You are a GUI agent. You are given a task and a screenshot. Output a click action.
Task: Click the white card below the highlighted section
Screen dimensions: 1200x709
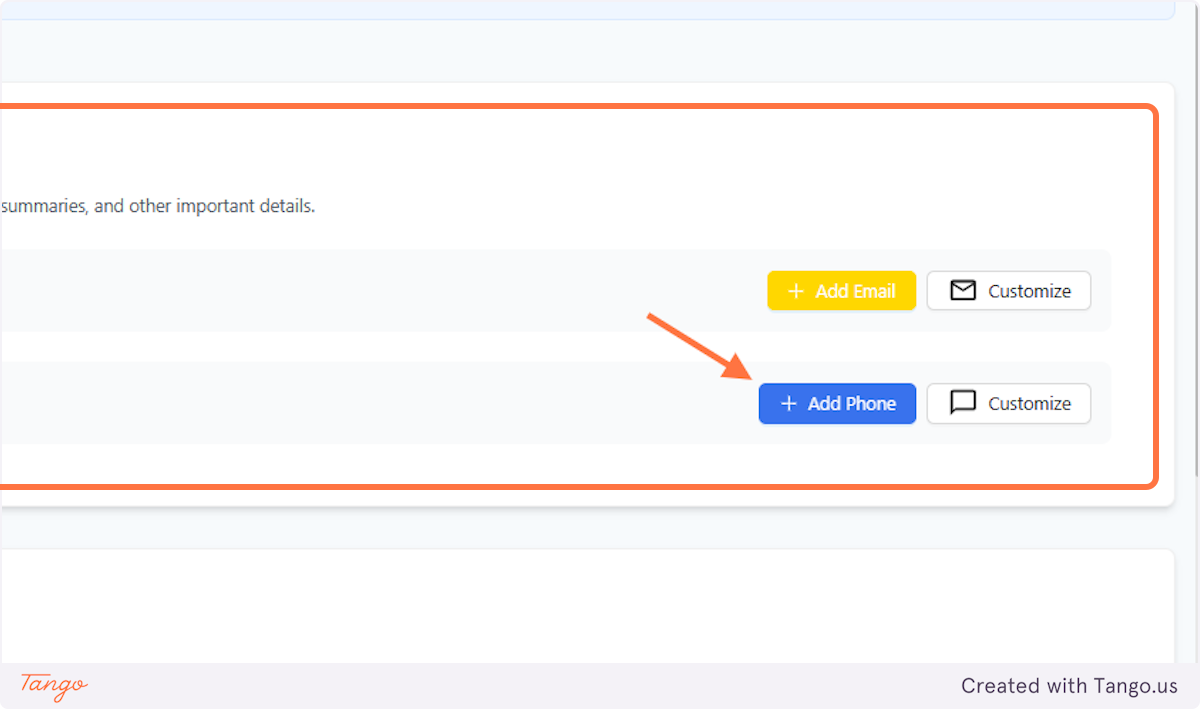point(580,600)
